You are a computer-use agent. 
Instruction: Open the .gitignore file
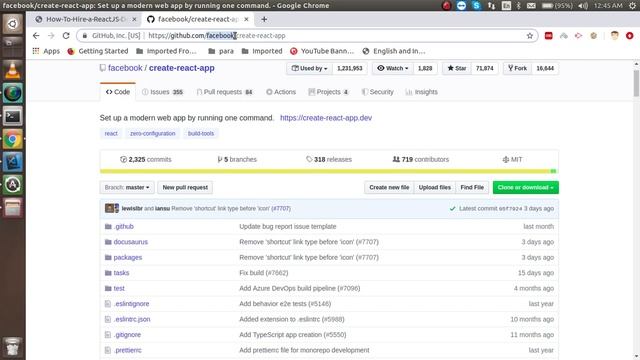(127, 335)
